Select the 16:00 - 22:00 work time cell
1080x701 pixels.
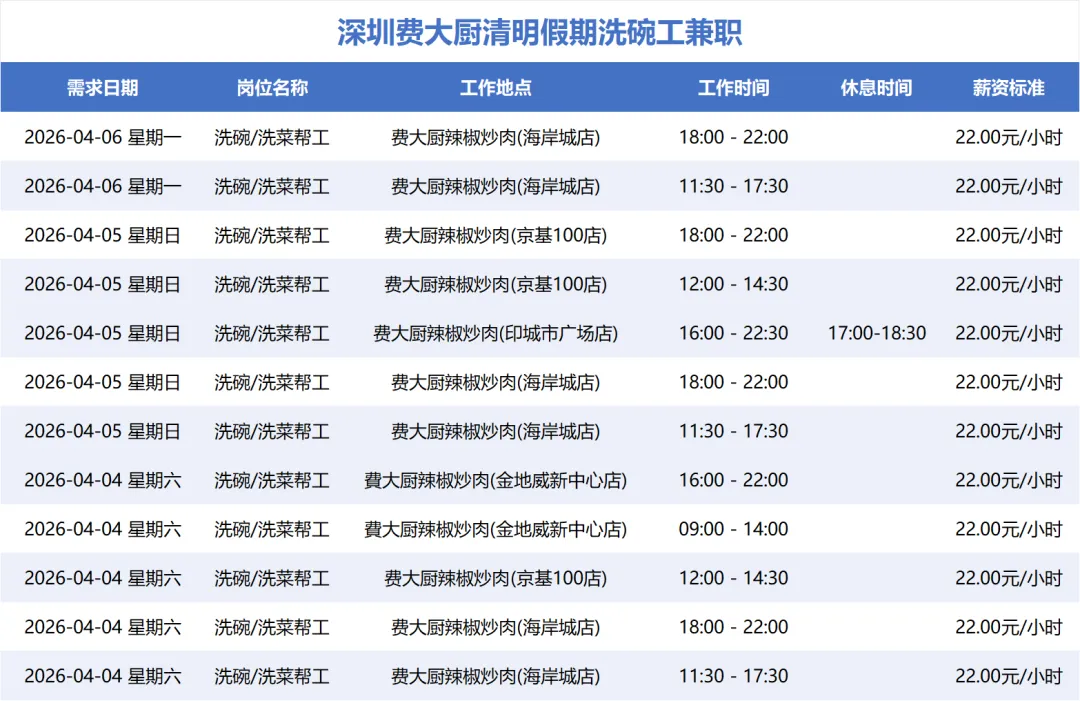tap(734, 480)
